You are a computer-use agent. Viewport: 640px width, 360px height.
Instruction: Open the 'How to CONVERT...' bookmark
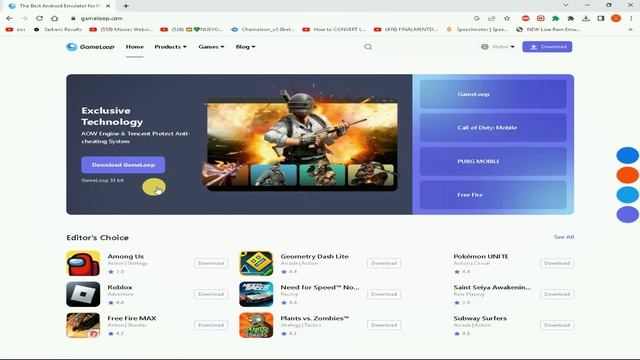click(335, 29)
